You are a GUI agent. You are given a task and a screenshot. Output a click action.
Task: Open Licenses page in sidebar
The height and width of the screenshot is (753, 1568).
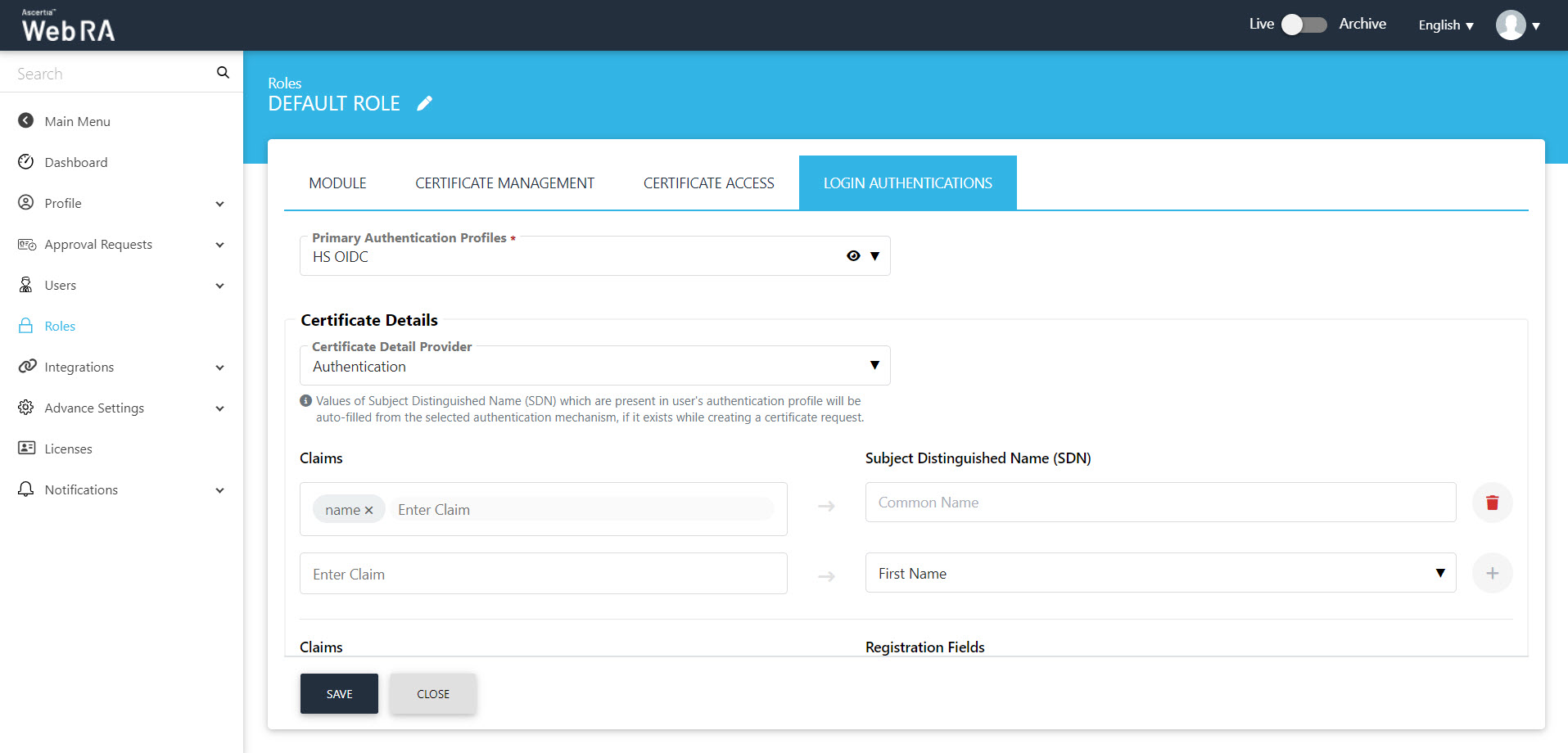(68, 449)
